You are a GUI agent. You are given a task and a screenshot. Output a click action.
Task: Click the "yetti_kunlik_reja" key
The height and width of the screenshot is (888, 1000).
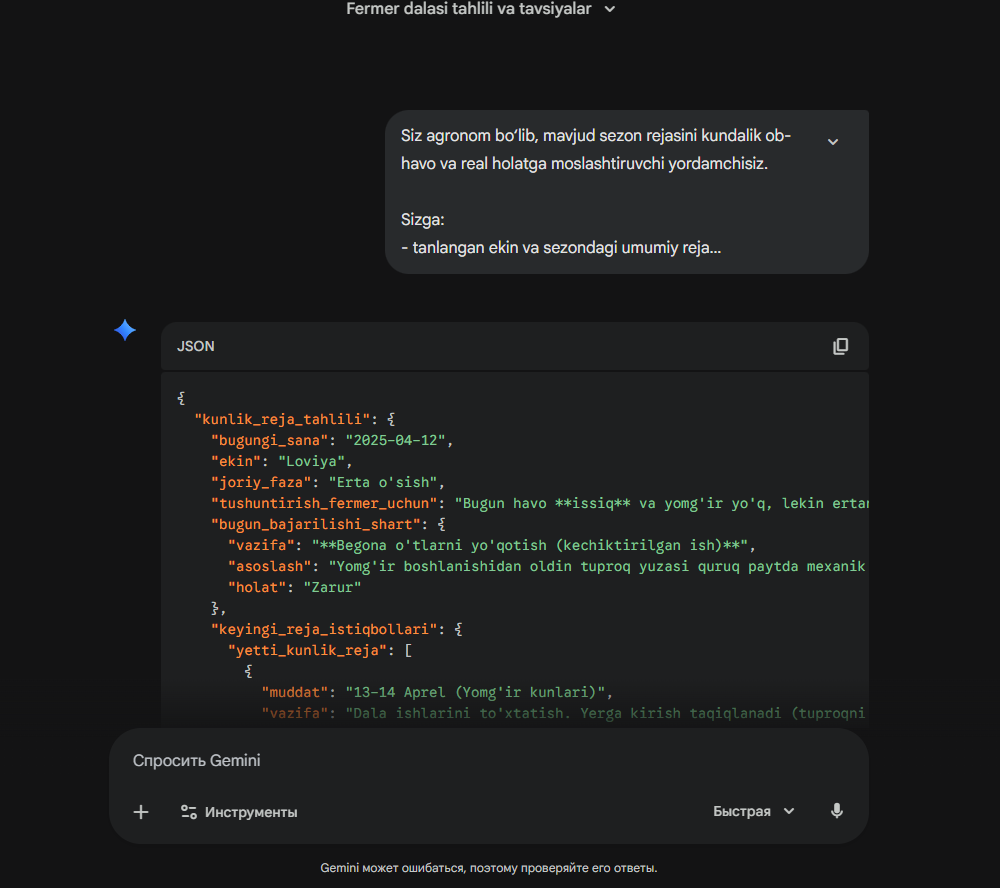307,650
